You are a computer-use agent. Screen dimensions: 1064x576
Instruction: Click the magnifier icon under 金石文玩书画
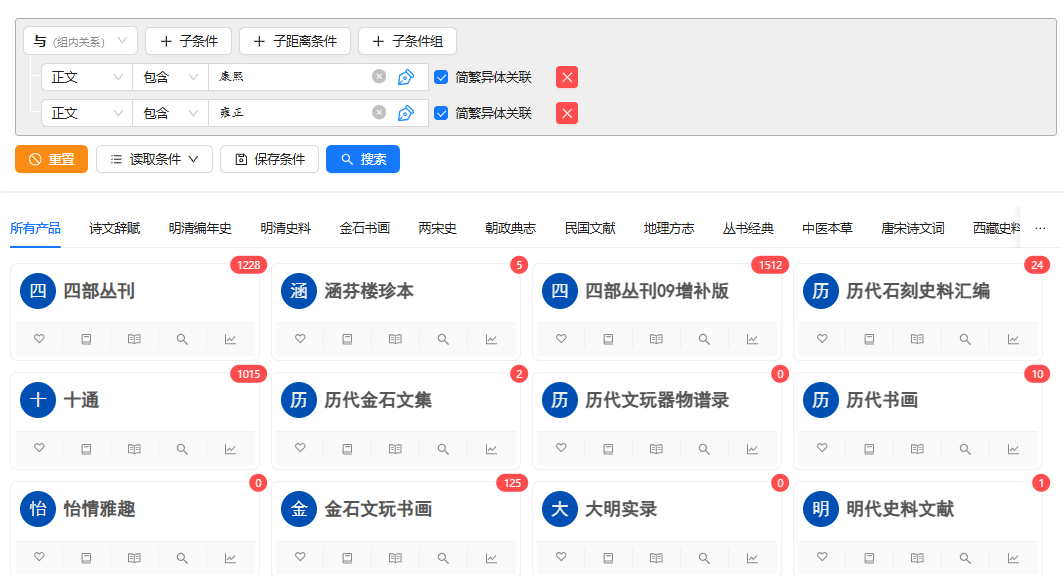click(x=443, y=558)
